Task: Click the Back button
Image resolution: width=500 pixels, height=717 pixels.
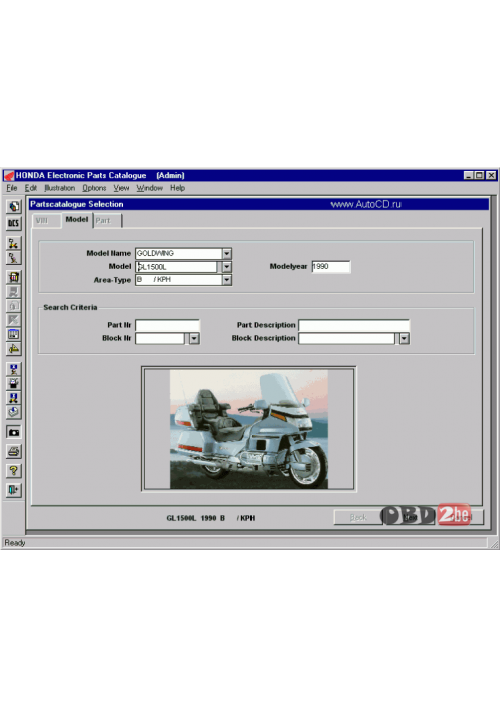Action: coord(358,517)
